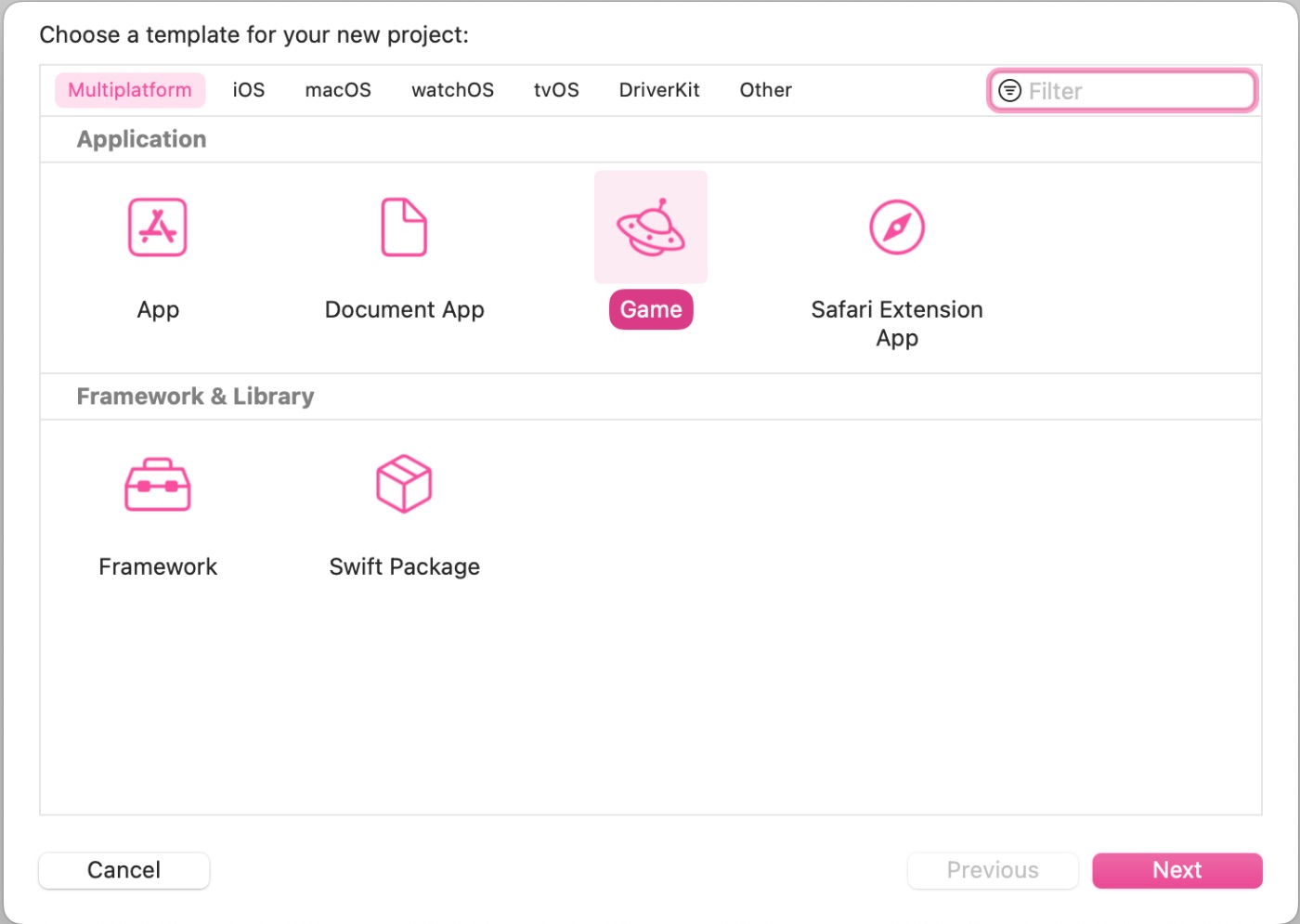Image resolution: width=1300 pixels, height=924 pixels.
Task: Select the App template icon
Action: click(157, 228)
